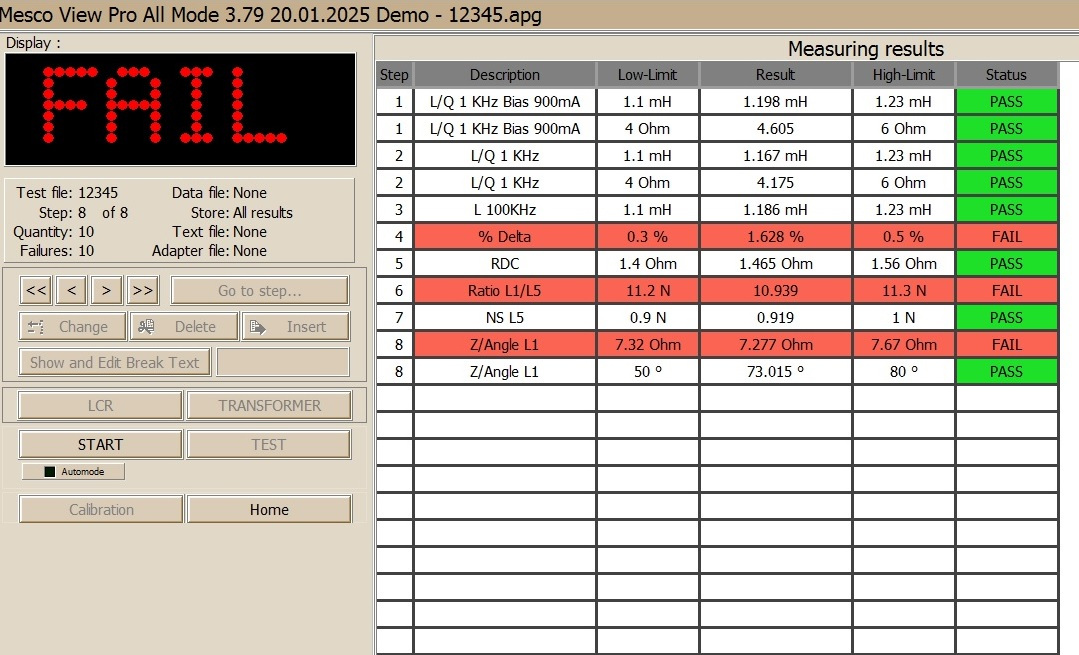Click the Insert step button icon
Image resolution: width=1079 pixels, height=655 pixels.
point(258,327)
